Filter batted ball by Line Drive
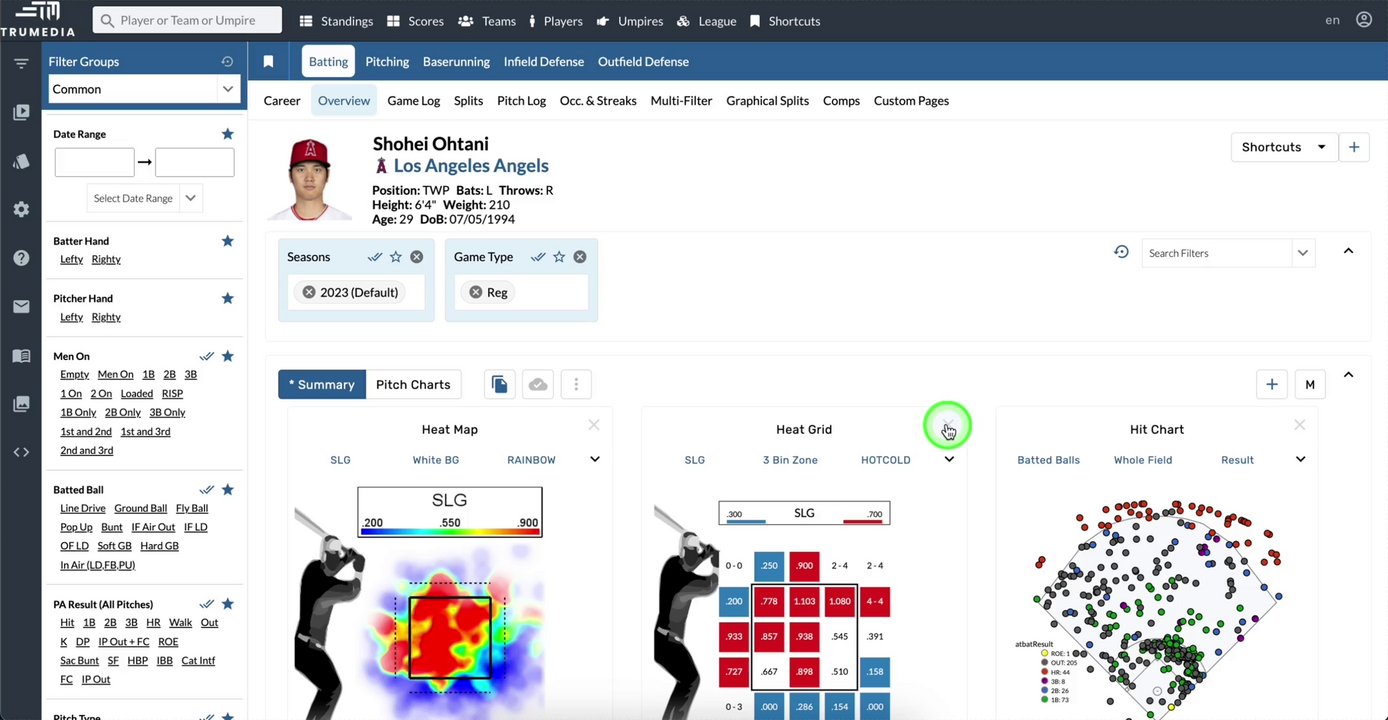1388x720 pixels. point(83,508)
